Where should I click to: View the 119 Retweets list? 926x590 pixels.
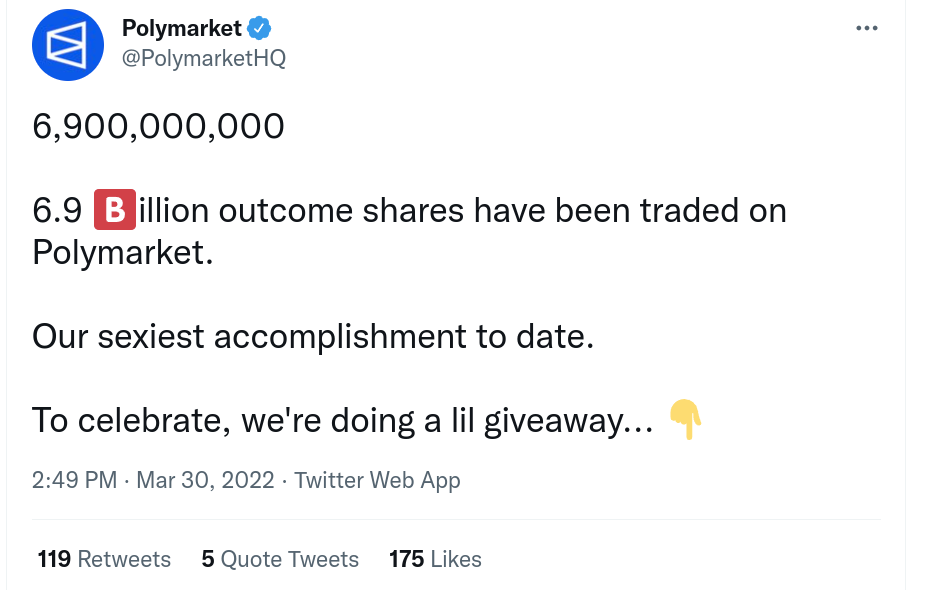click(x=104, y=559)
